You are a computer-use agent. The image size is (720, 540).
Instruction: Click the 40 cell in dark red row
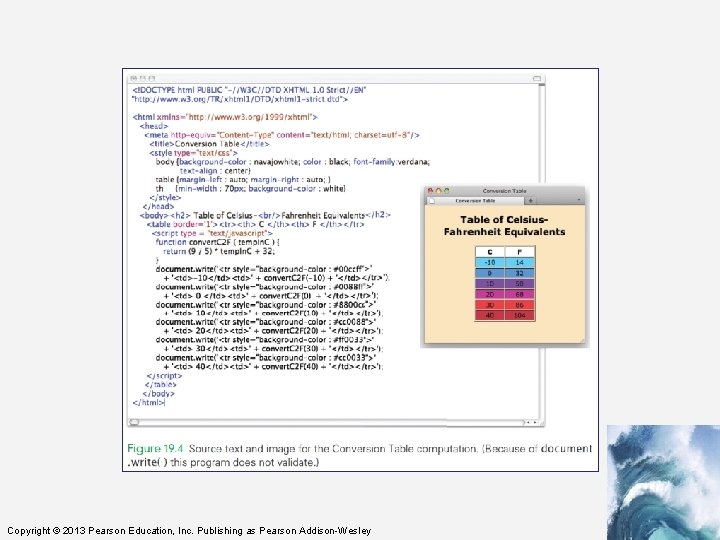point(489,315)
